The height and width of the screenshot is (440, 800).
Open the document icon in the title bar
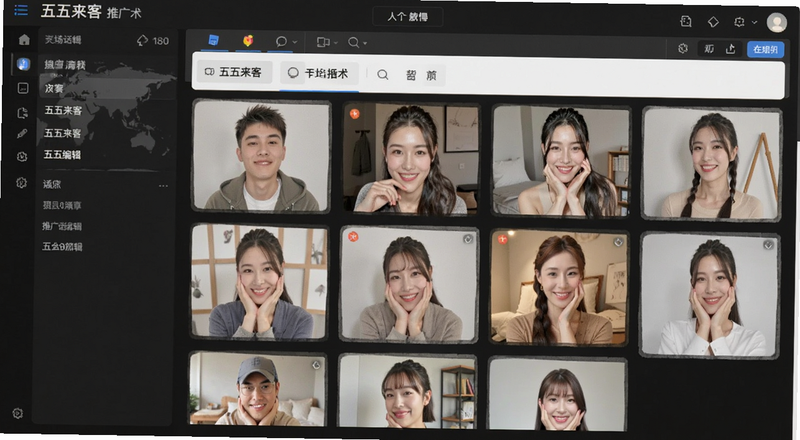coord(686,21)
